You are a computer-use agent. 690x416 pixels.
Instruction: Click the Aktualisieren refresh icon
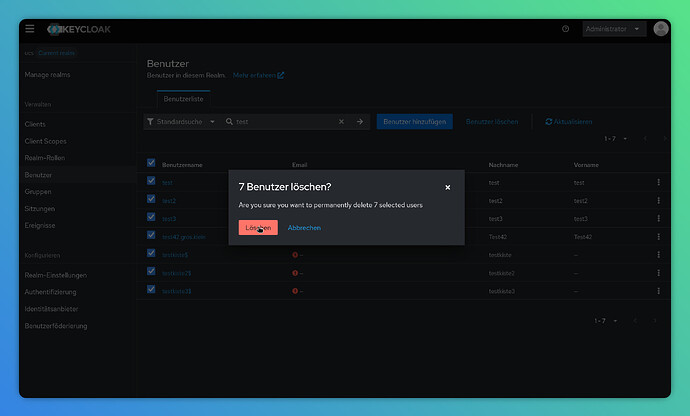coord(549,121)
